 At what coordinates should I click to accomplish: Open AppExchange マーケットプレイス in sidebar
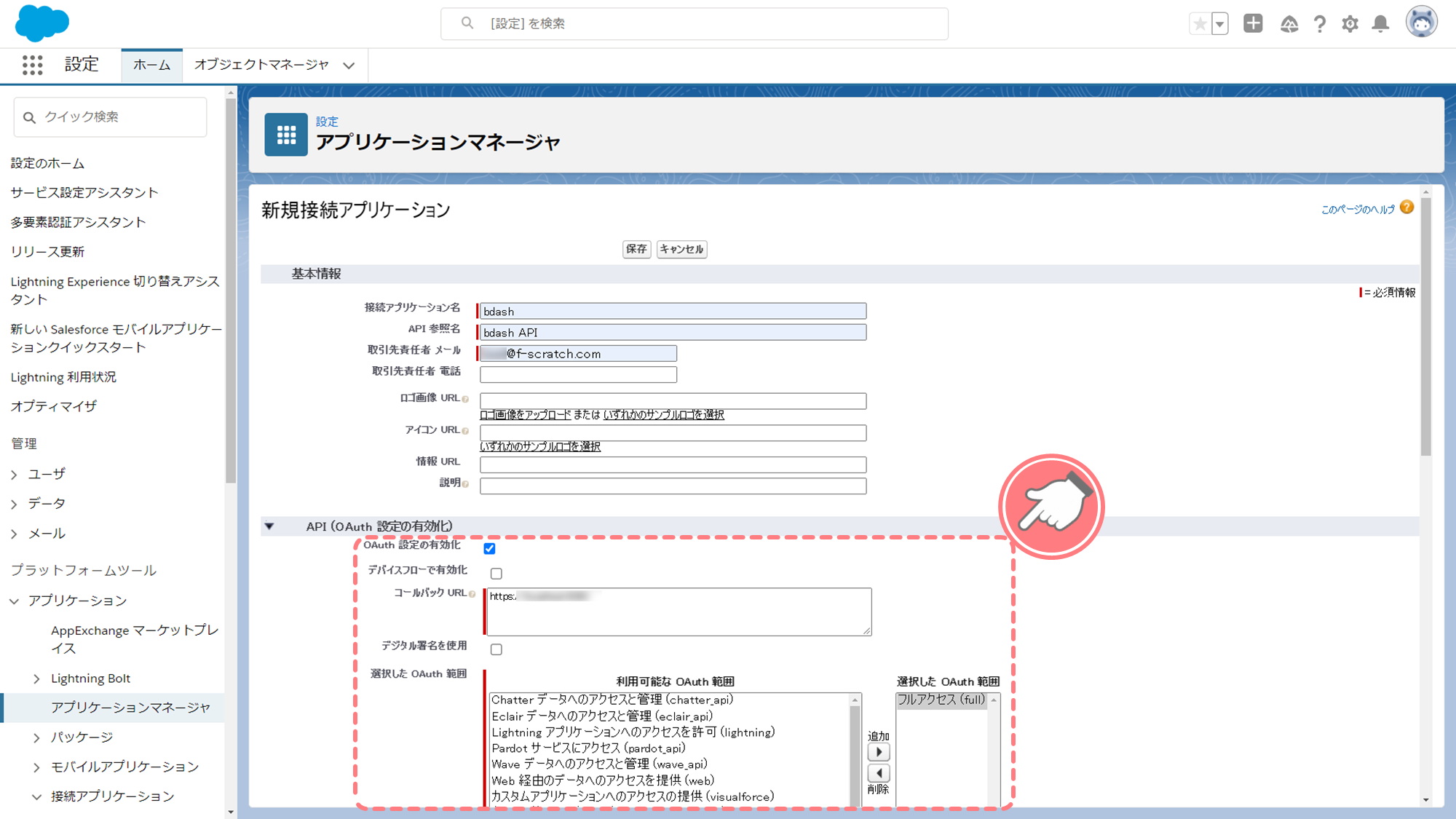135,639
